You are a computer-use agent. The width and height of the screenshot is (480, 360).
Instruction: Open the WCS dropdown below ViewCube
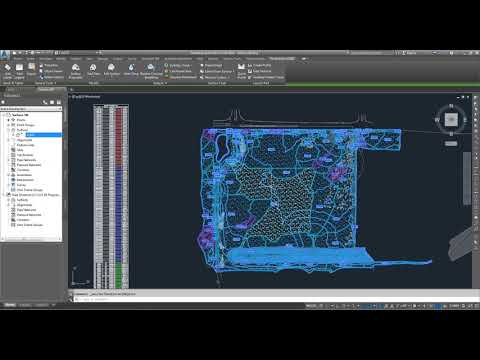tap(451, 144)
